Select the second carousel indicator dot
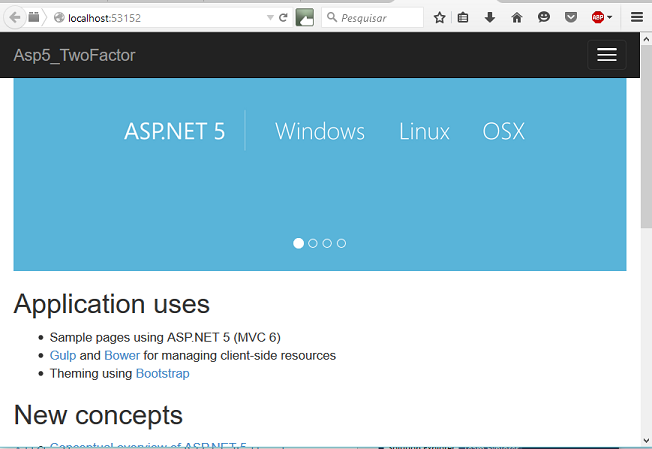652x449 pixels. pos(313,243)
